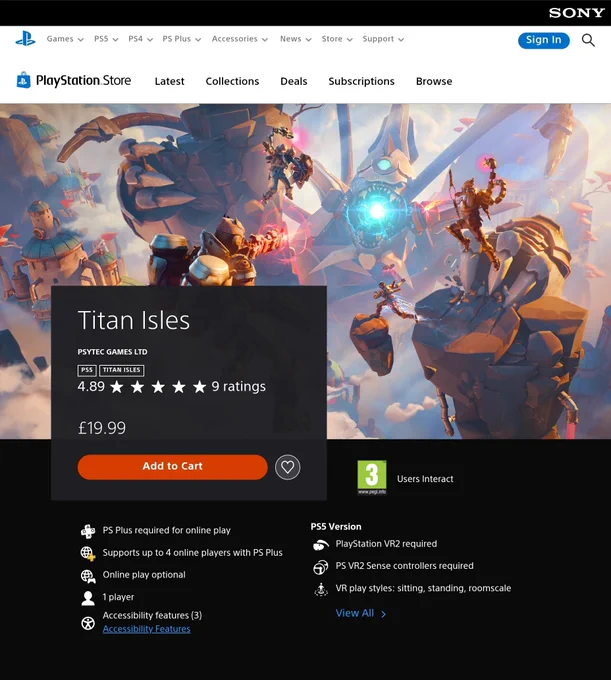Click the PlayStation Store wordmark
The width and height of the screenshot is (611, 680).
point(83,81)
